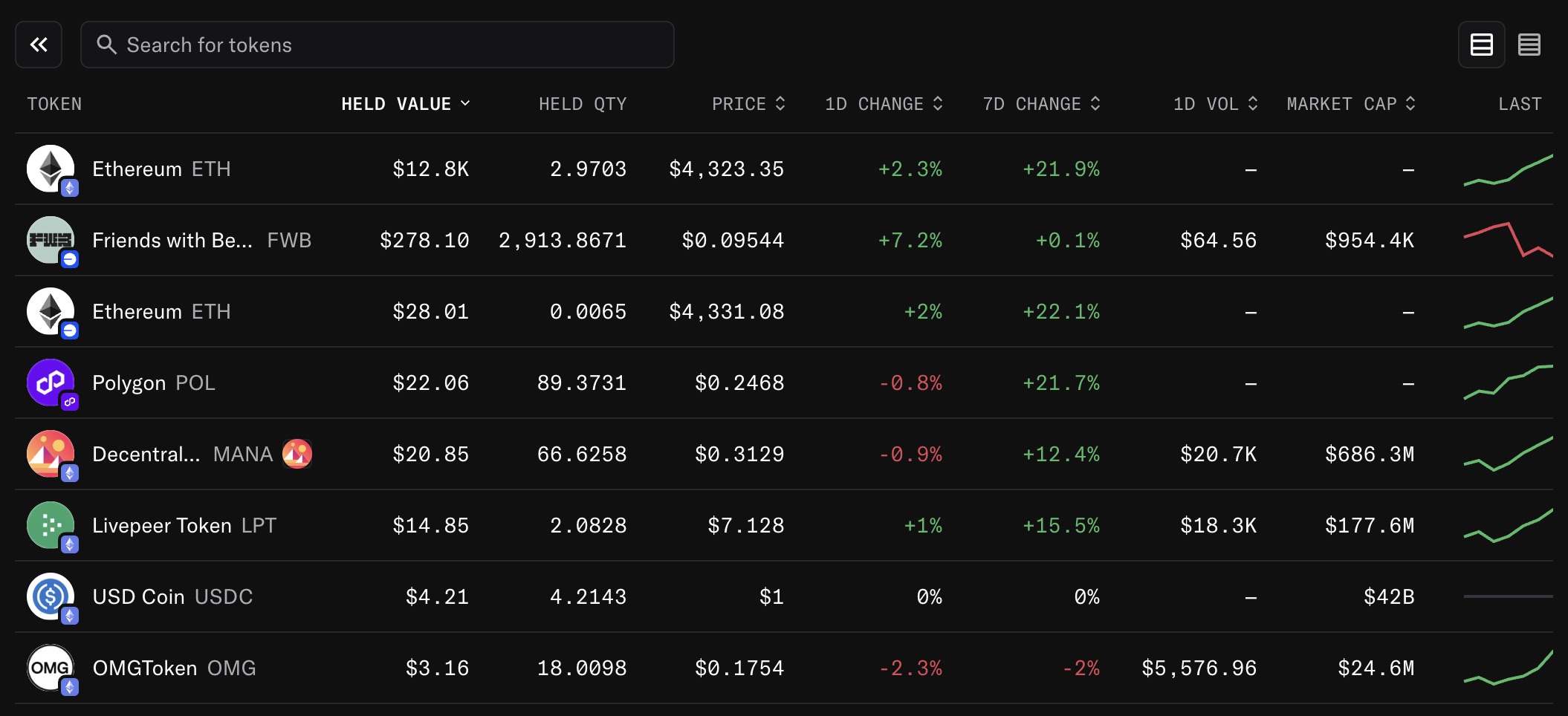1568x716 pixels.
Task: Click market cap $42B
Action: pyautogui.click(x=1389, y=597)
